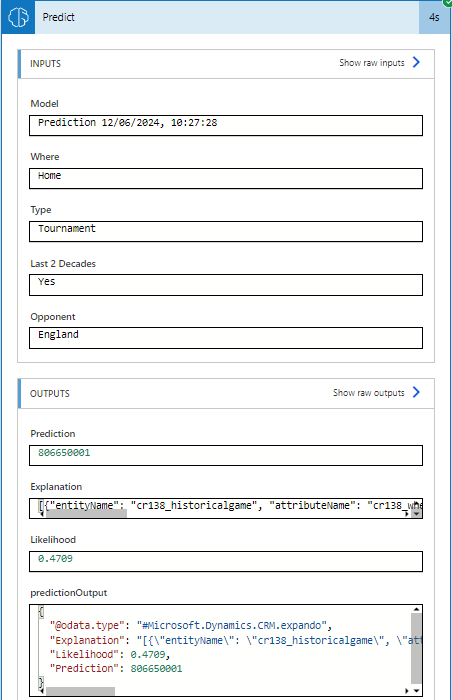Click the Explanation box down scroll arrow
Image resolution: width=452 pixels, height=700 pixels.
coord(416,514)
